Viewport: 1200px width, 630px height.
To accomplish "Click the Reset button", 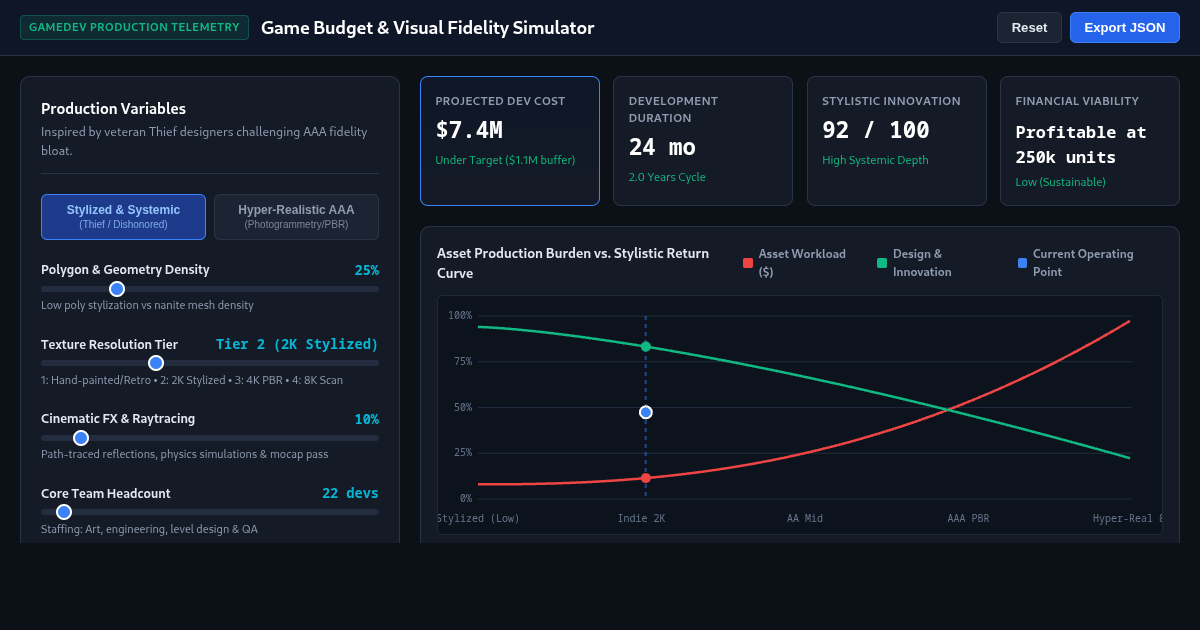I will click(1029, 28).
